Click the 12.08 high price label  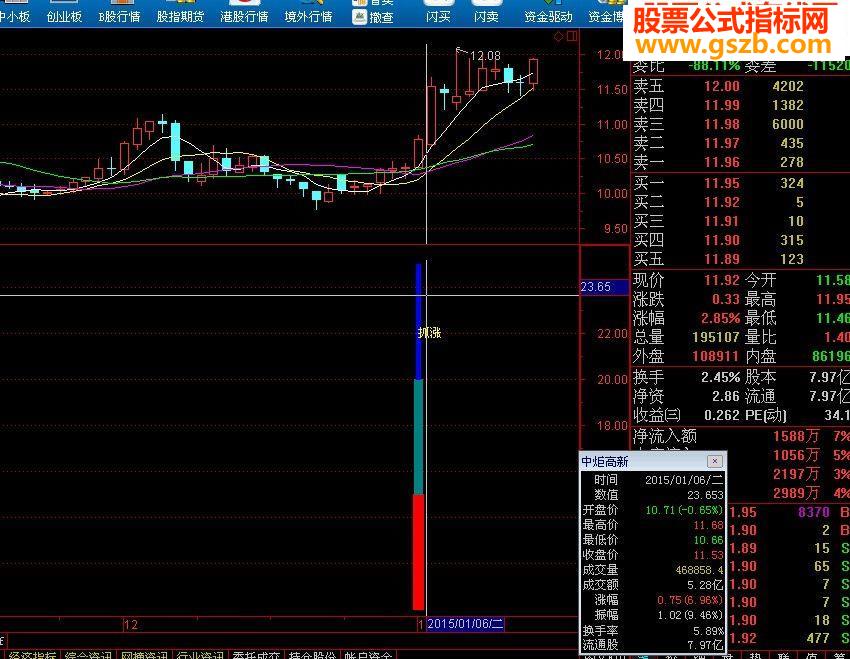coord(485,56)
